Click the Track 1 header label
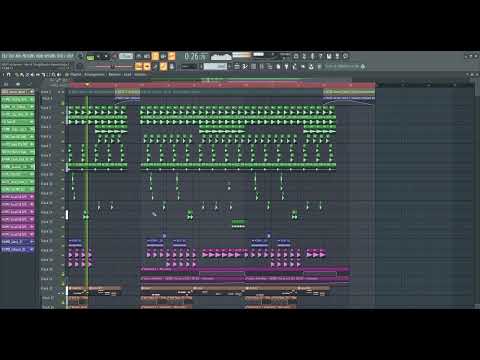The image size is (480, 360). click(46, 92)
